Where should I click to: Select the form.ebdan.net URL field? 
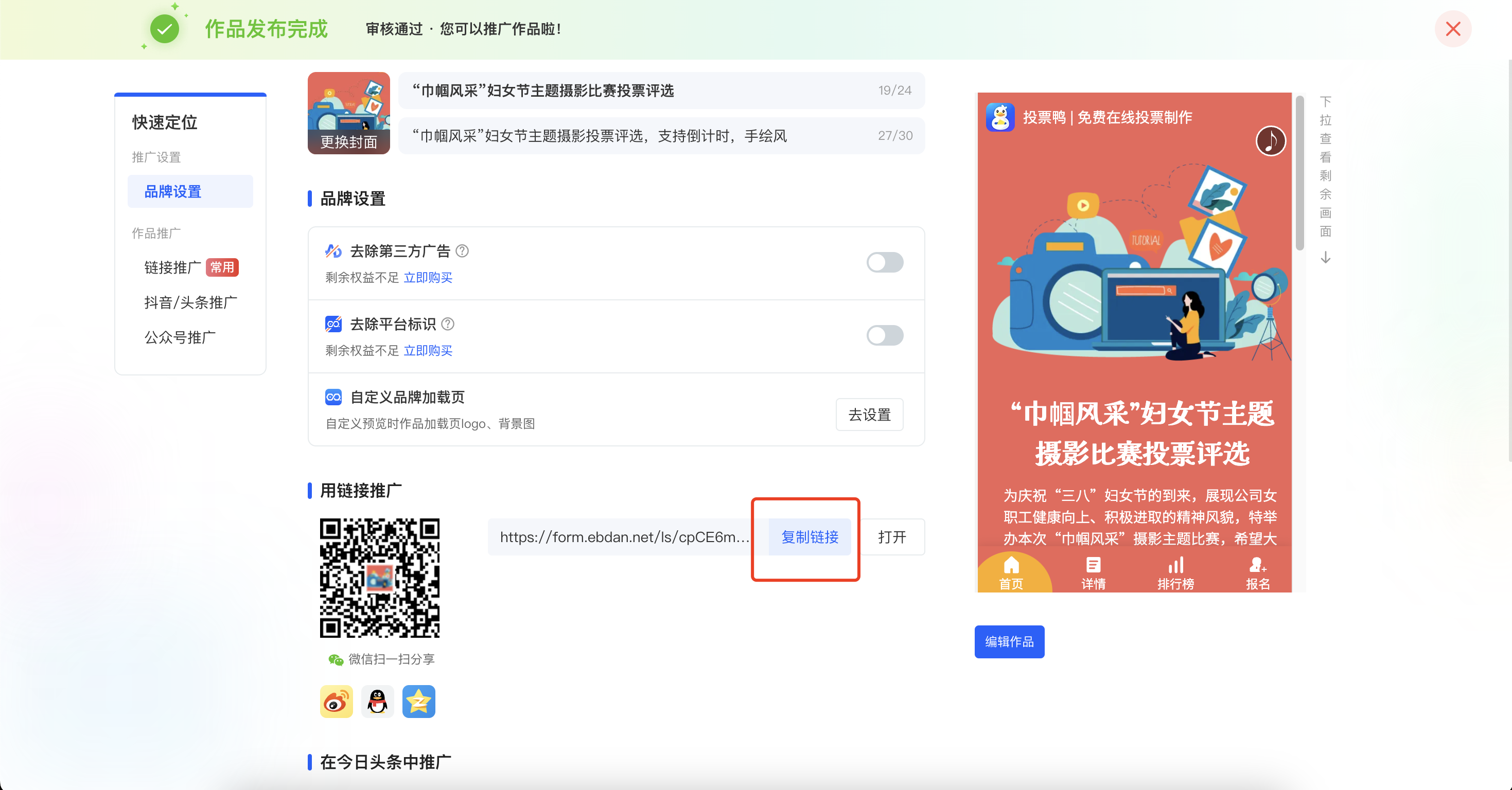tap(628, 536)
